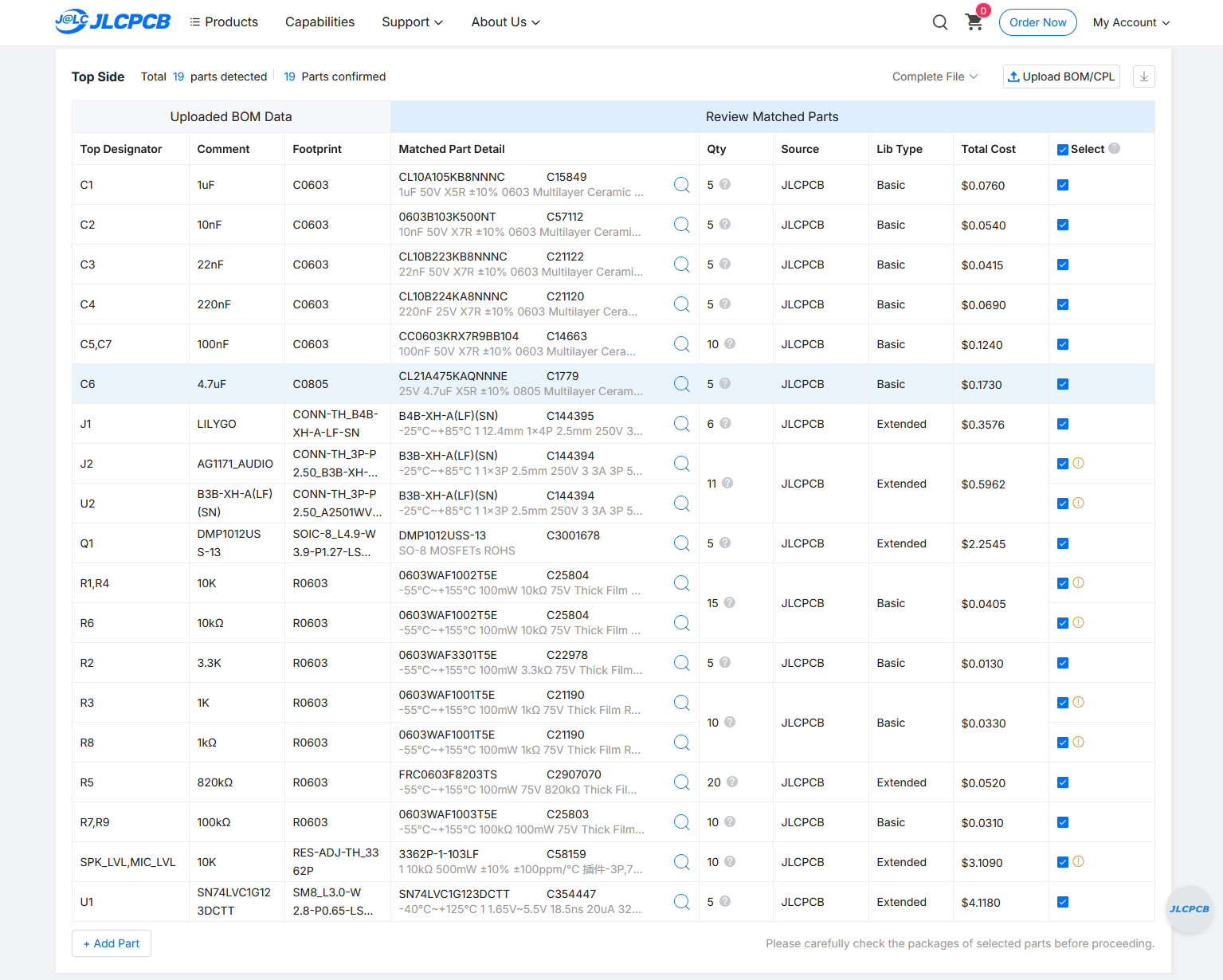Open the Capabilities page

(x=320, y=22)
